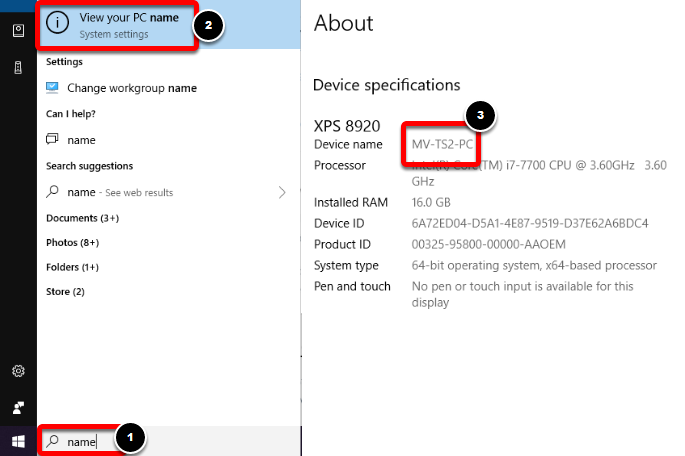Click the Pen and touch label
This screenshot has width=685, height=456.
point(352,286)
